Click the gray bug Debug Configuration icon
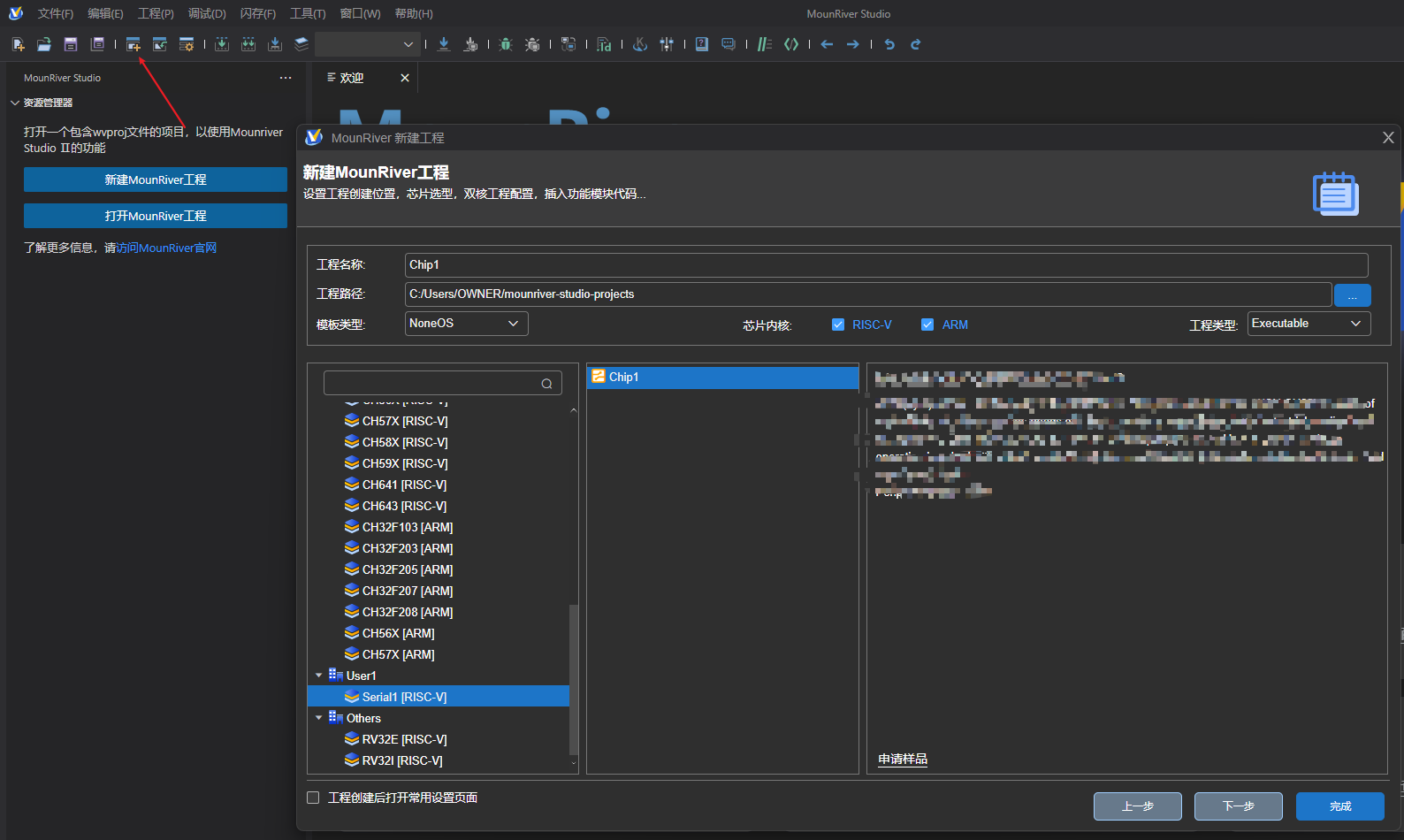 532,44
